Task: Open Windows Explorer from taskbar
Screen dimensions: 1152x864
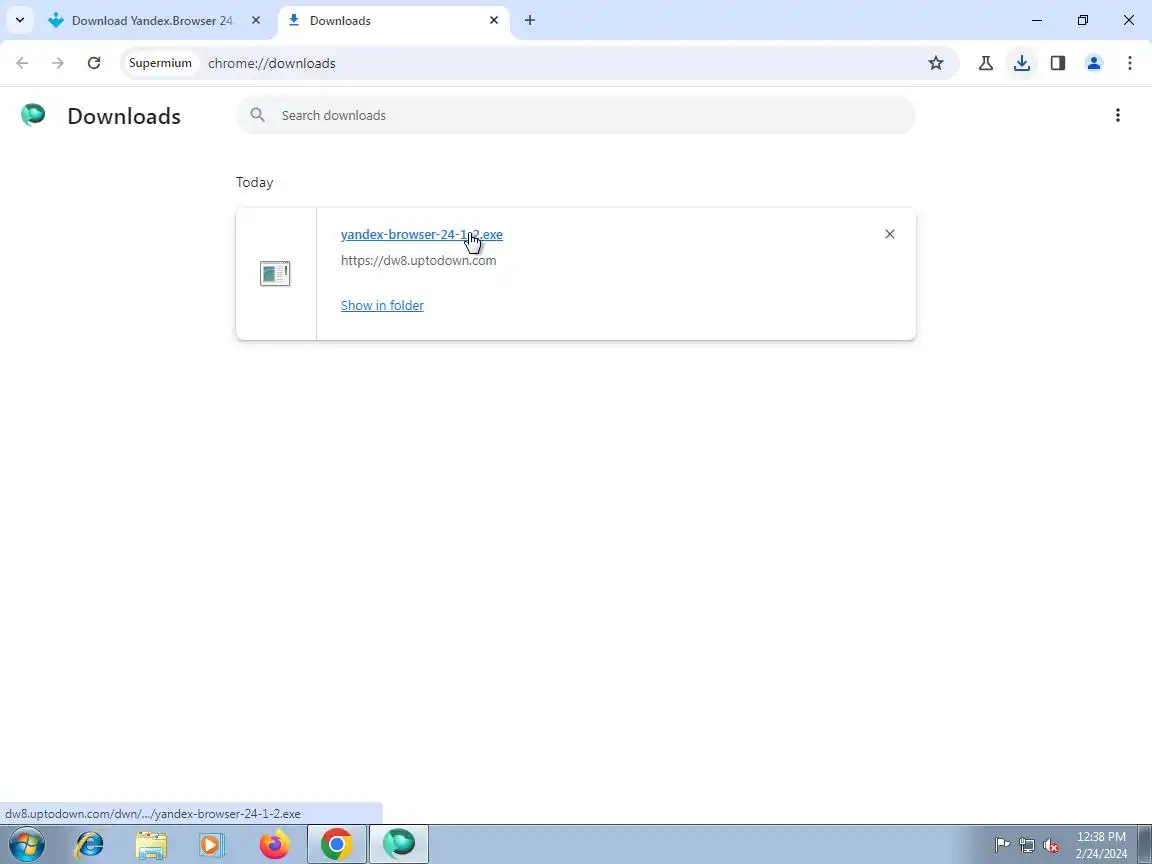Action: click(x=151, y=844)
